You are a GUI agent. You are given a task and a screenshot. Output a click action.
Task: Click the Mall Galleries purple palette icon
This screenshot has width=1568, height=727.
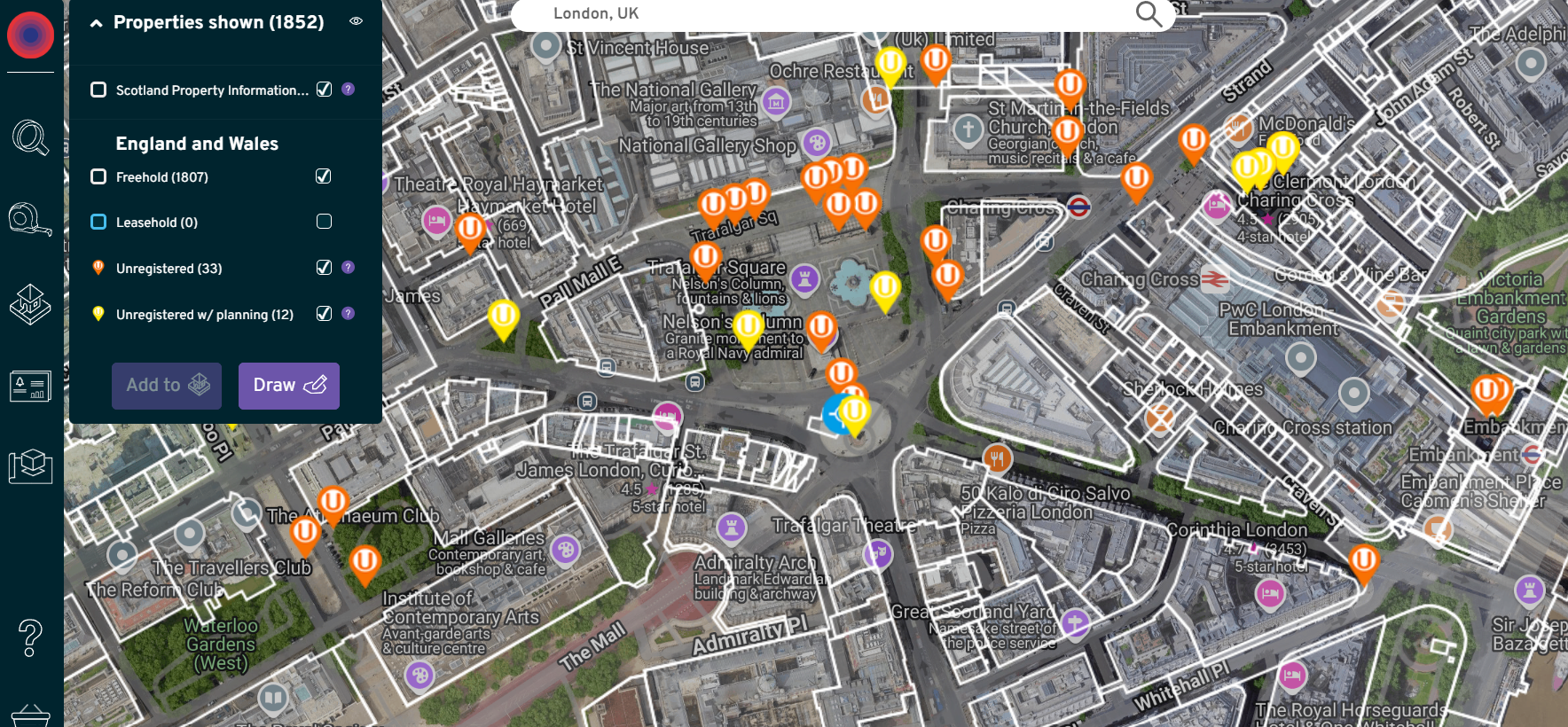565,550
